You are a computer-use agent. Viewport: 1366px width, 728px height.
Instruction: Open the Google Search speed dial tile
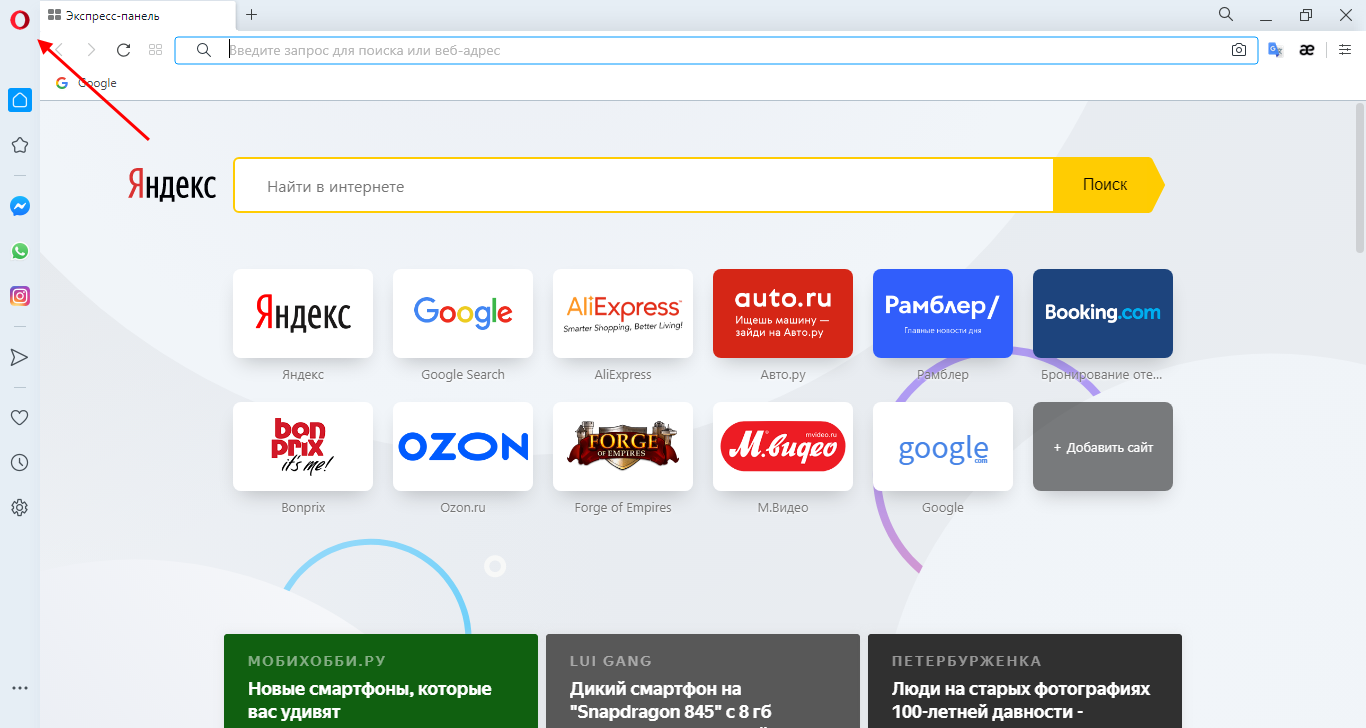(463, 313)
